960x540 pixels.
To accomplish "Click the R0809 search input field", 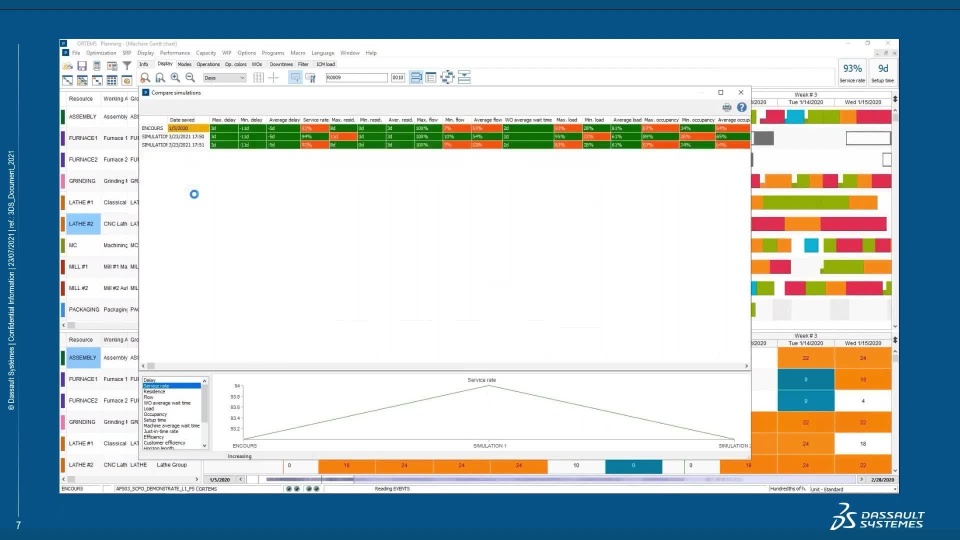I will coord(356,78).
